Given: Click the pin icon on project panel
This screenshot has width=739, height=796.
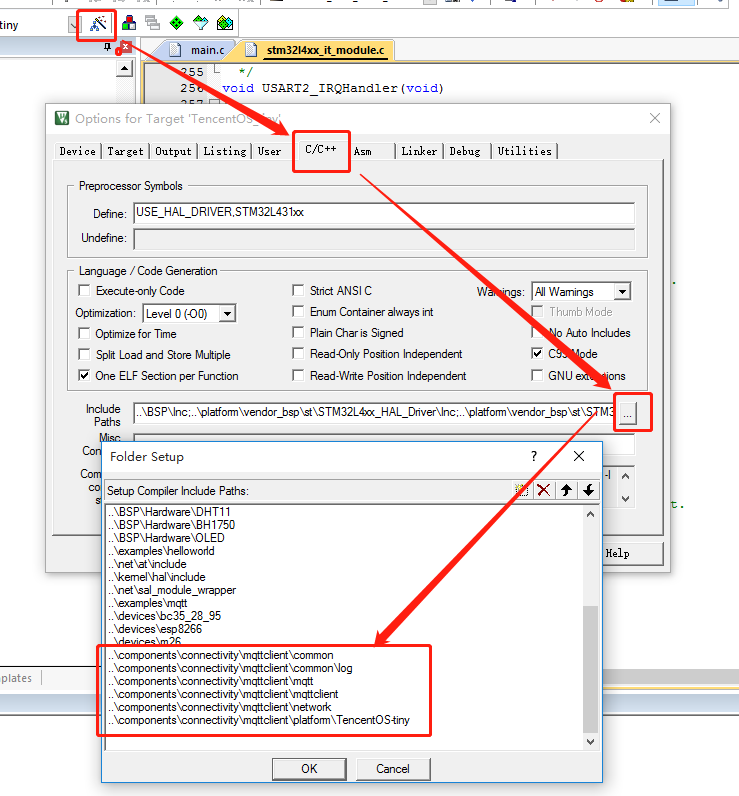Looking at the screenshot, I should (107, 47).
